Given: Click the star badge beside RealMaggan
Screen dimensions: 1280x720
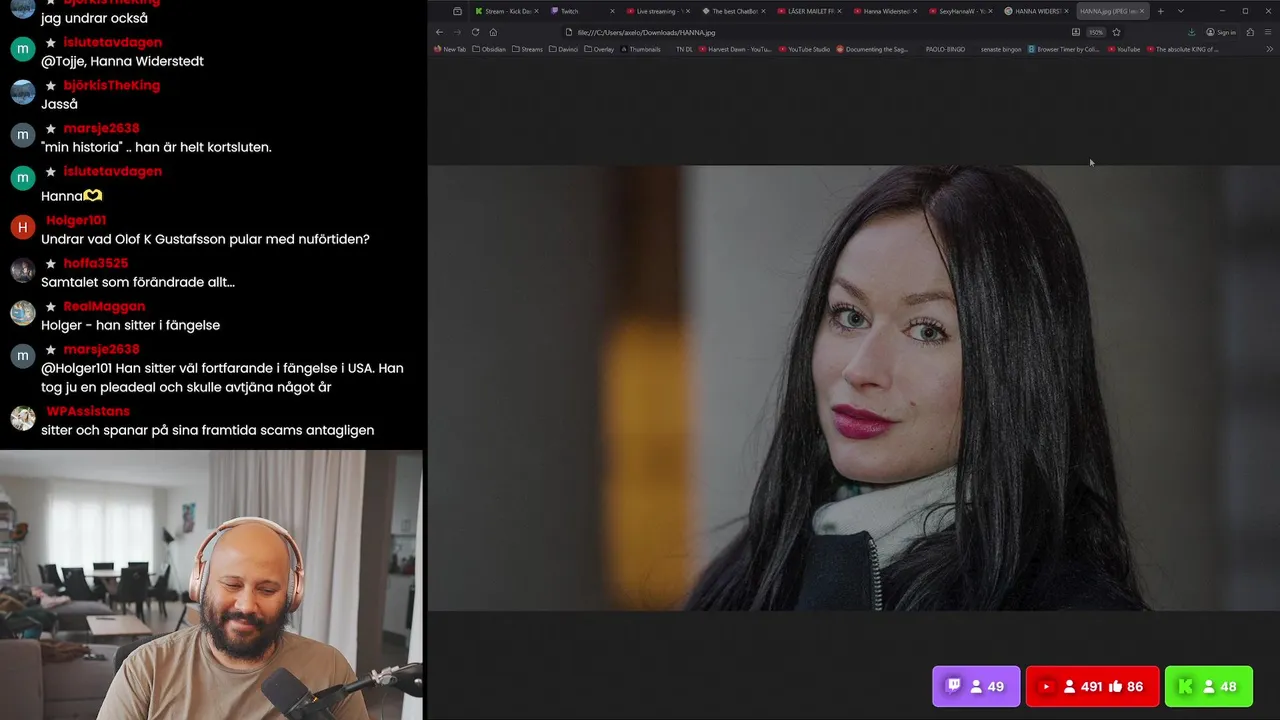Looking at the screenshot, I should pyautogui.click(x=51, y=306).
